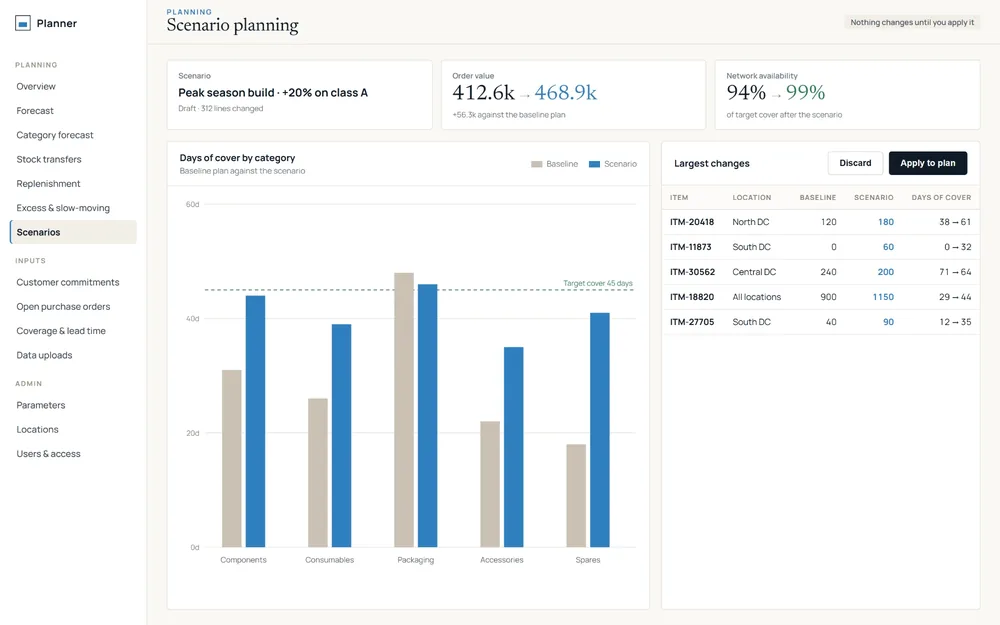The image size is (1000, 625).
Task: Open Coverage & lead time
Action: point(61,331)
